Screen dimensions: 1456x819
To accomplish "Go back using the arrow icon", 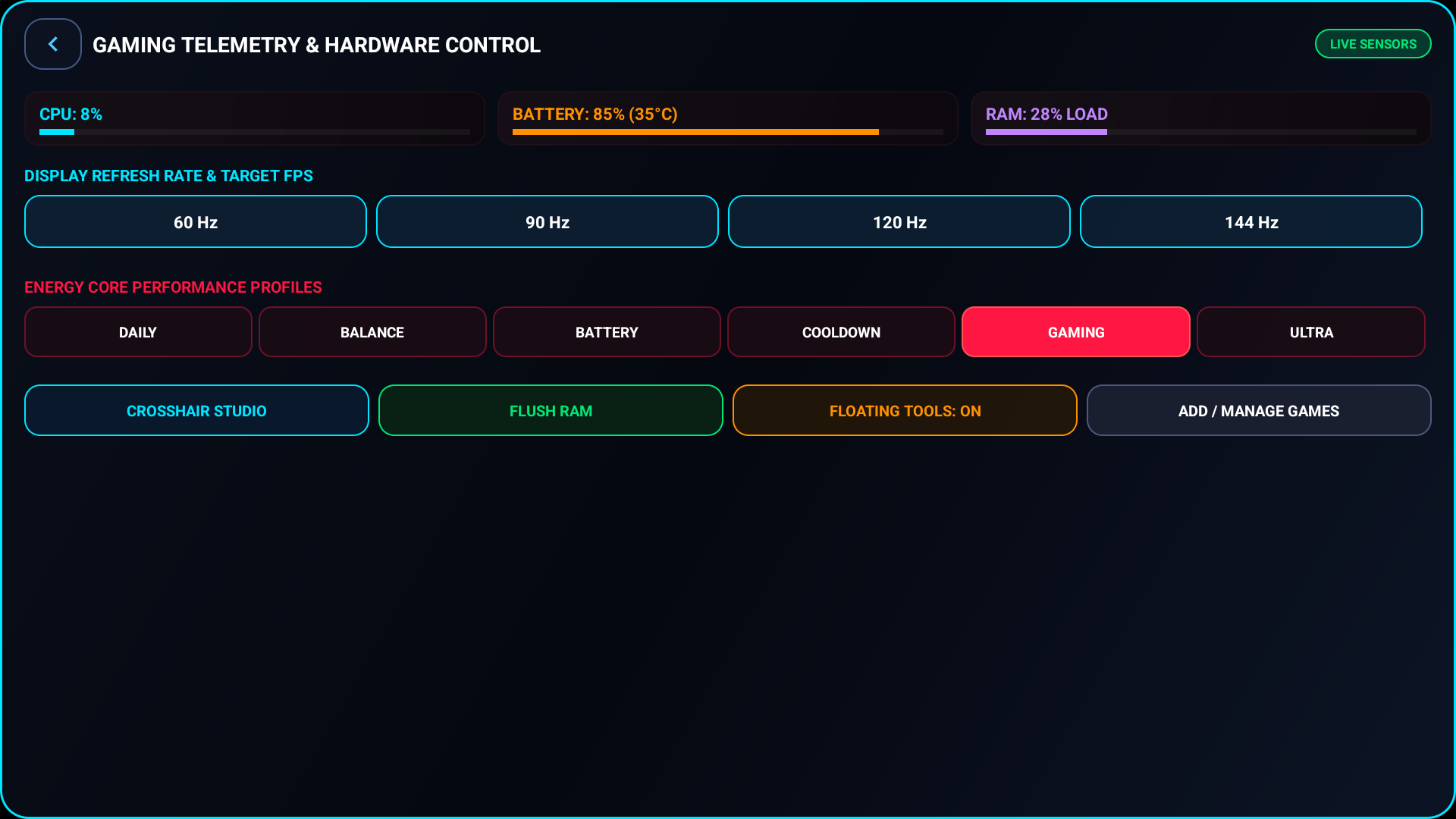I will [x=53, y=44].
